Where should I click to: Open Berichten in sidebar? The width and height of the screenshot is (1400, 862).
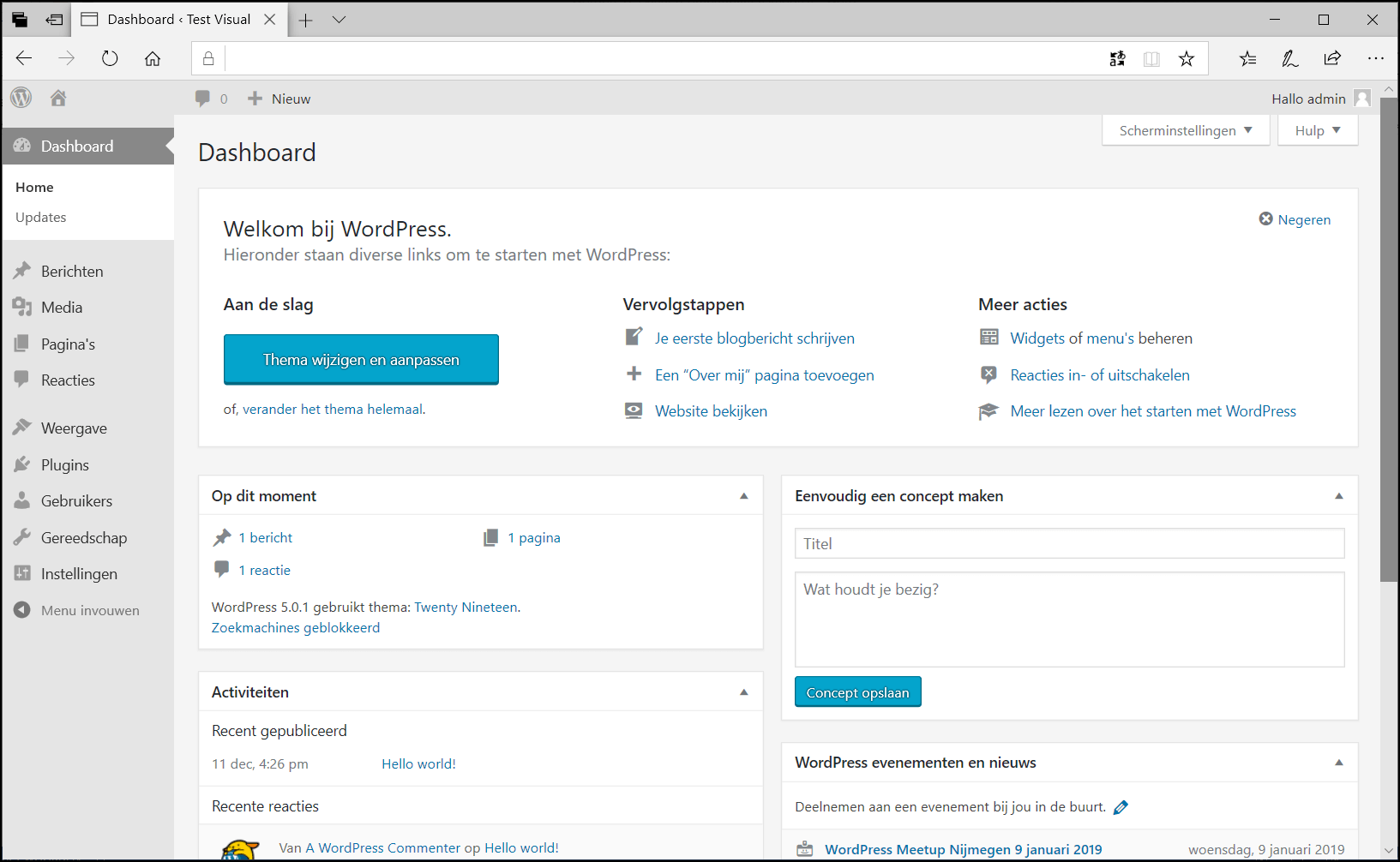coord(87,271)
